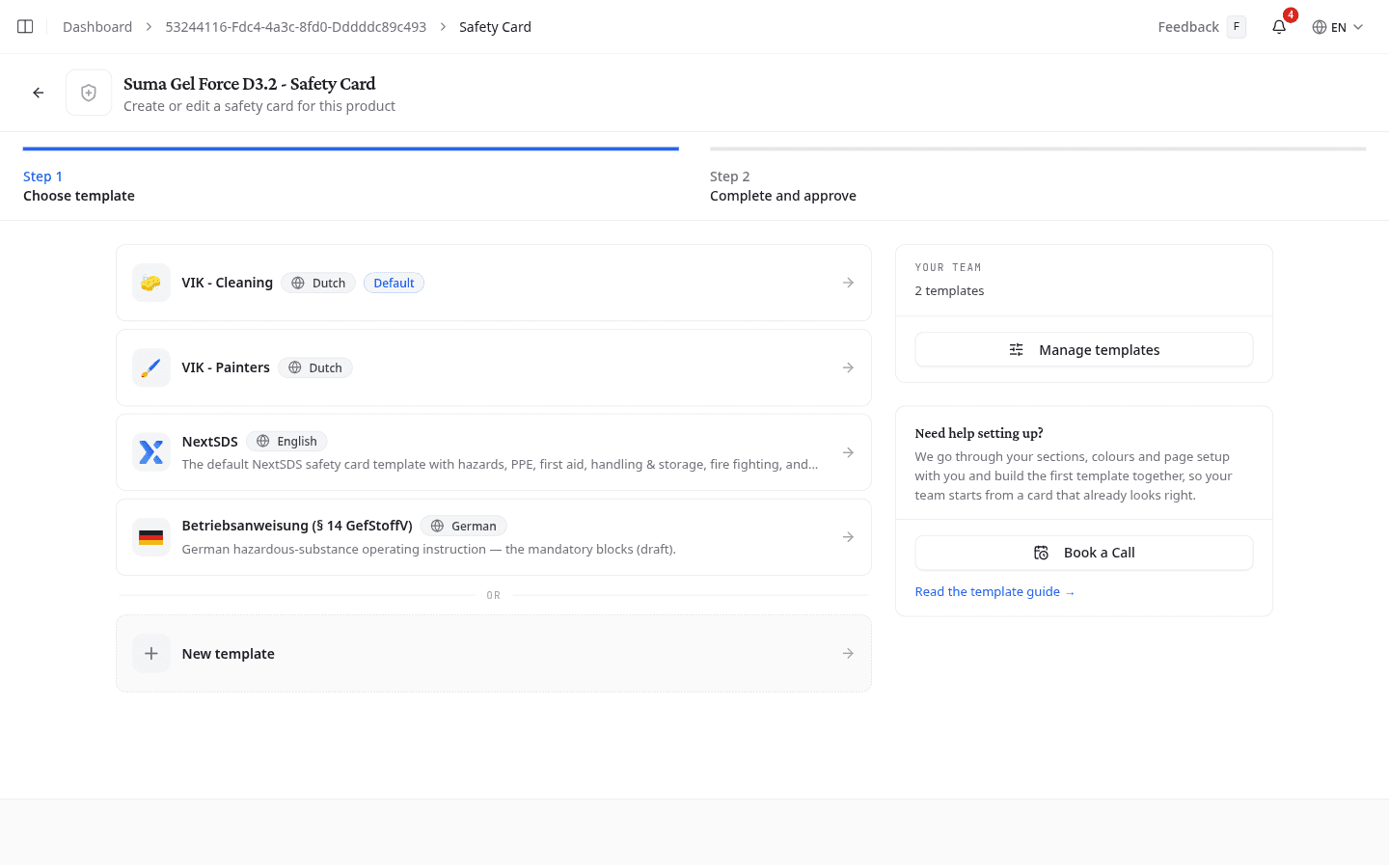The width and height of the screenshot is (1389, 868).
Task: Click the Safety Card breadcrumb
Action: 495,27
